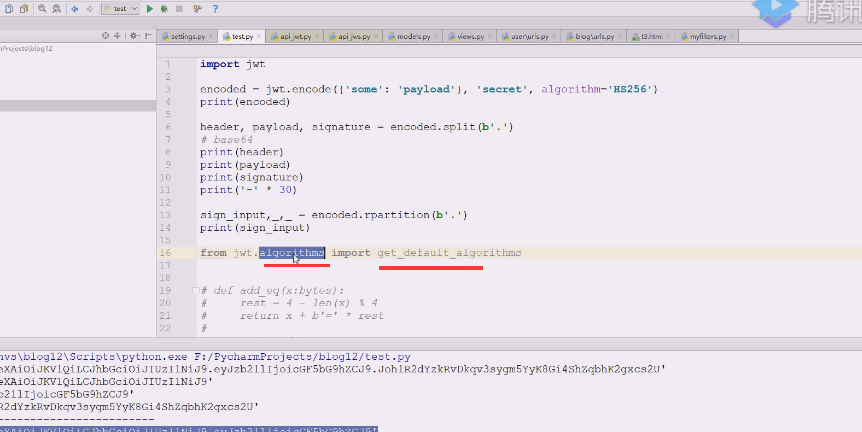Image resolution: width=862 pixels, height=432 pixels.
Task: Click "print('-' * 30)" on line 11
Action: click(x=248, y=190)
